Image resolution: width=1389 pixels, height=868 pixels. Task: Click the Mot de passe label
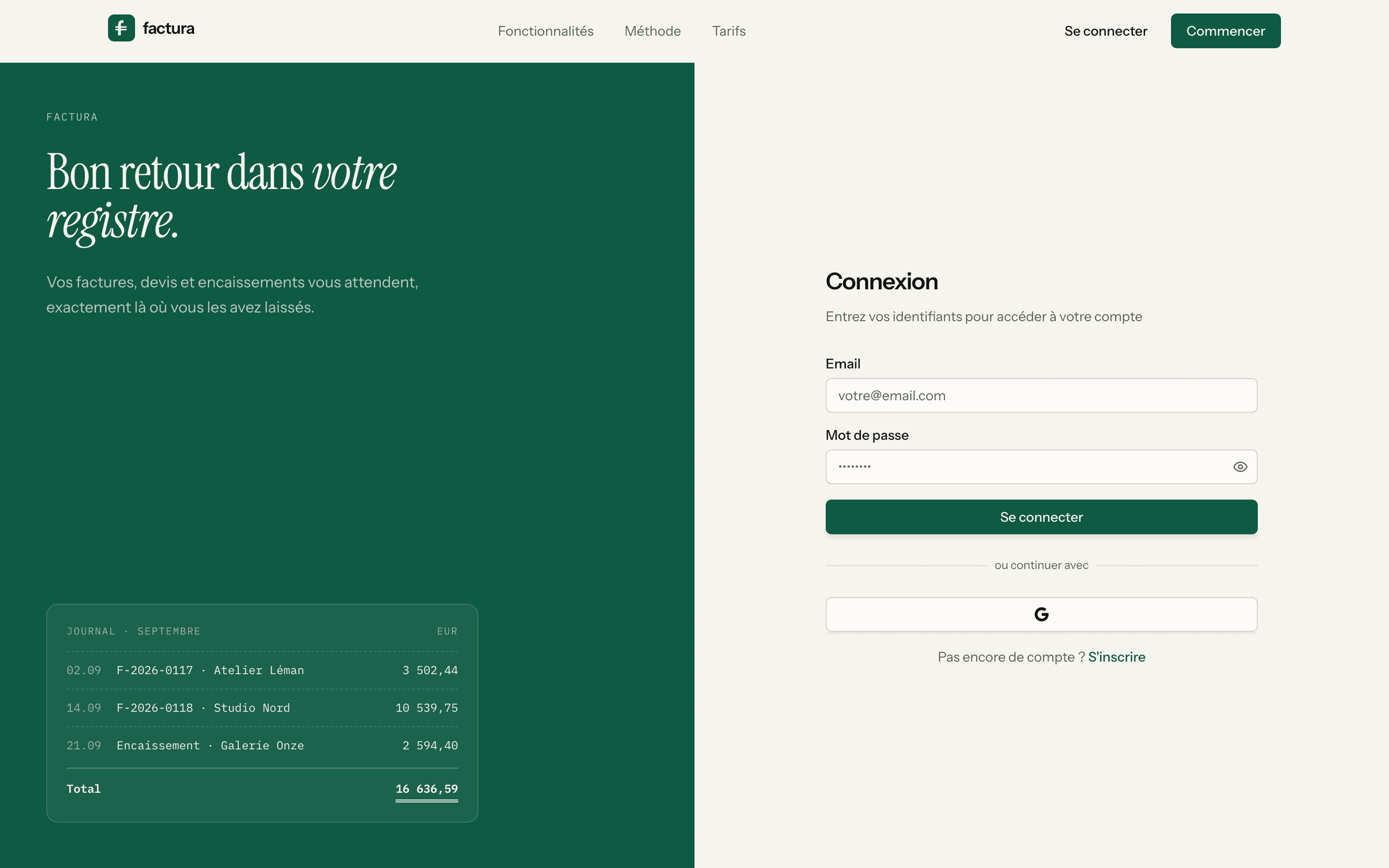[x=867, y=435]
